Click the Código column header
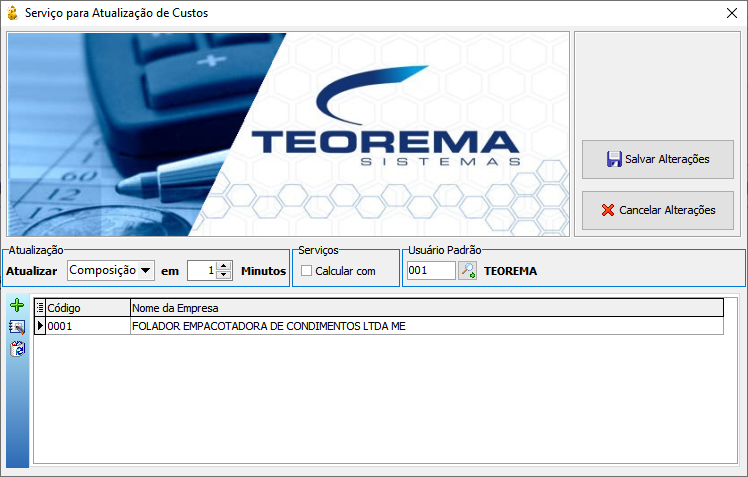The height and width of the screenshot is (477, 748). 88,308
